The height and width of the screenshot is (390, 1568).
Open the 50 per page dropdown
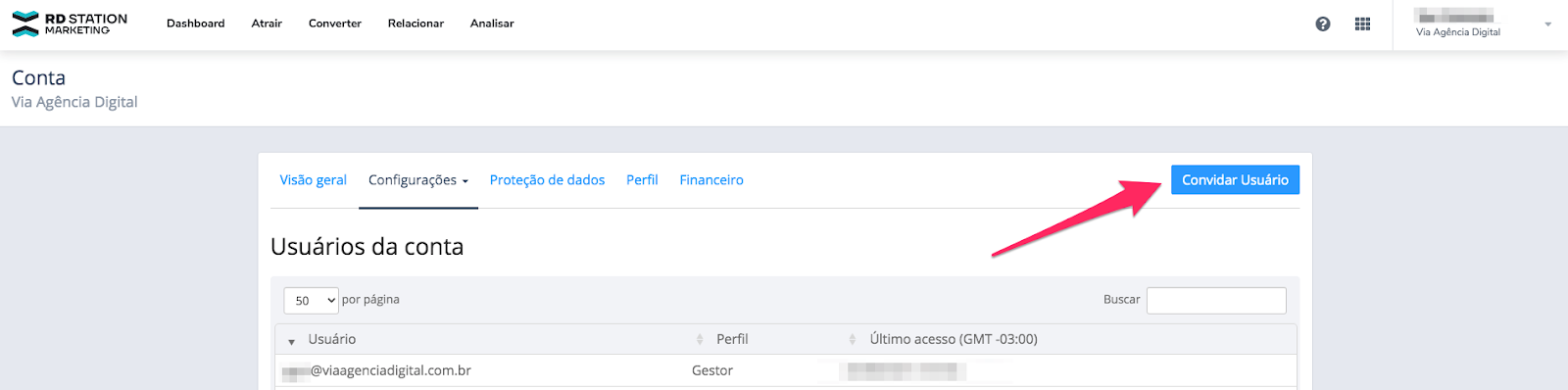coord(312,300)
